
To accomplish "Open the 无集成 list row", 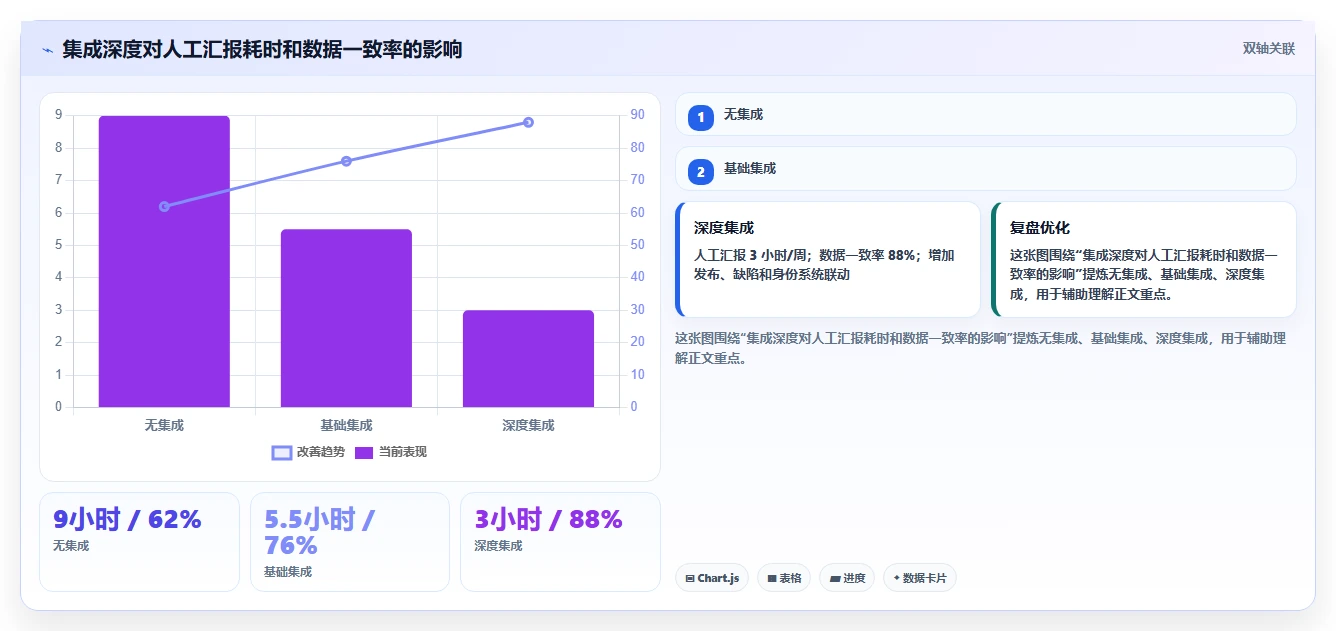I will [985, 114].
